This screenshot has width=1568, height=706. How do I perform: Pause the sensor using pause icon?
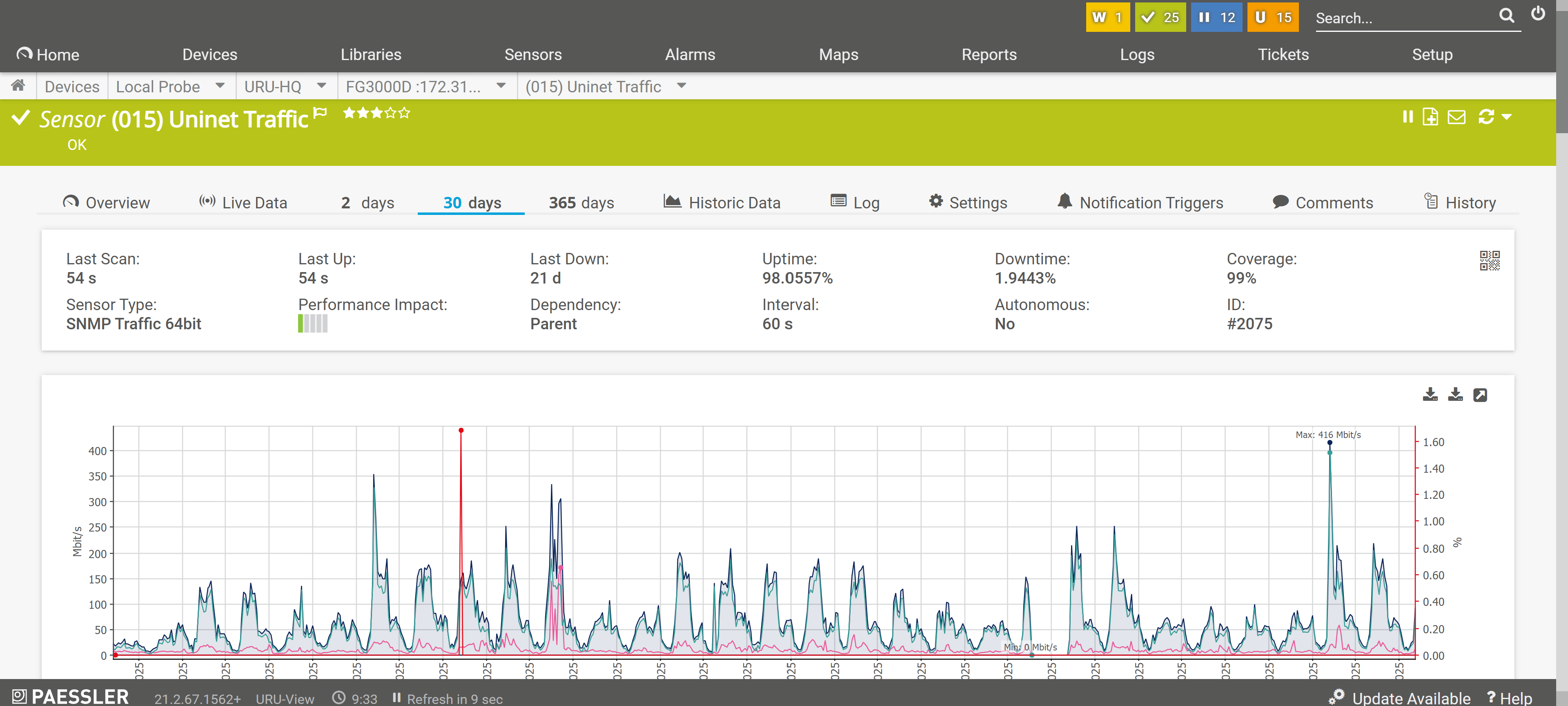pos(1407,116)
